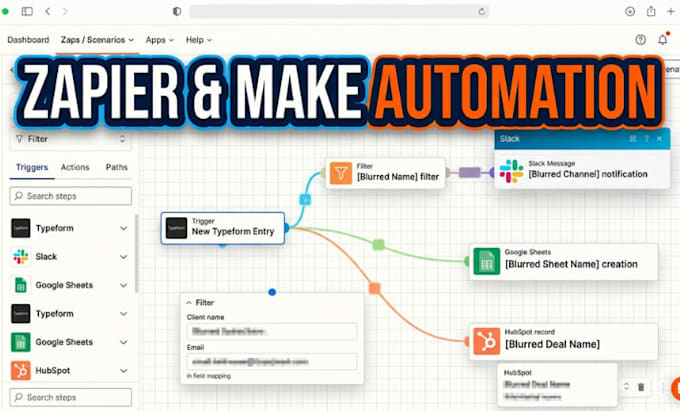This screenshot has height=411, width=680.
Task: Click the blue path marker on canvas
Action: (x=305, y=199)
